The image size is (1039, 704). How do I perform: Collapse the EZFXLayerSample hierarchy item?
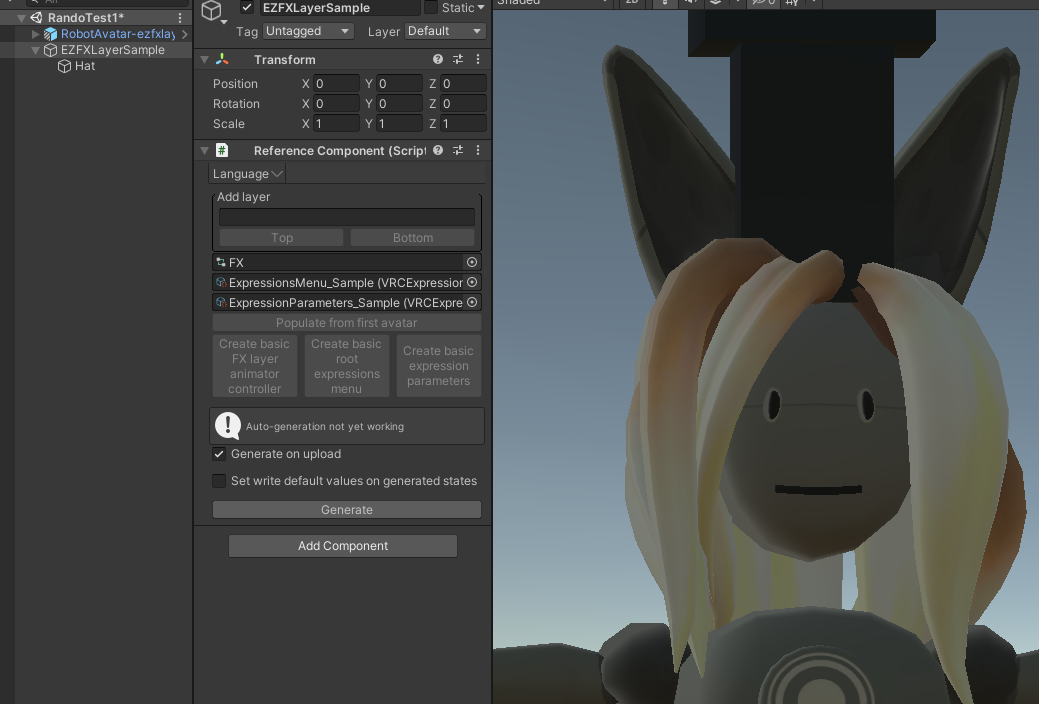click(36, 50)
